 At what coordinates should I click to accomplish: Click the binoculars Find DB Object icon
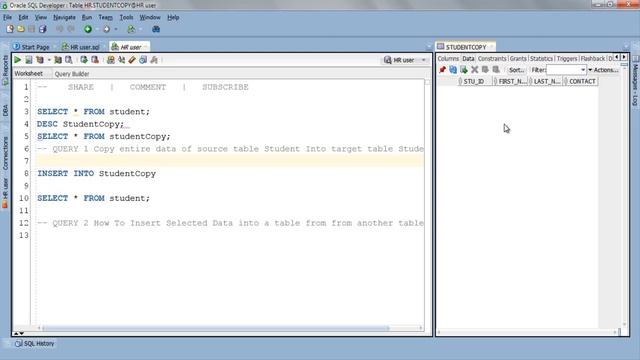coord(156,29)
